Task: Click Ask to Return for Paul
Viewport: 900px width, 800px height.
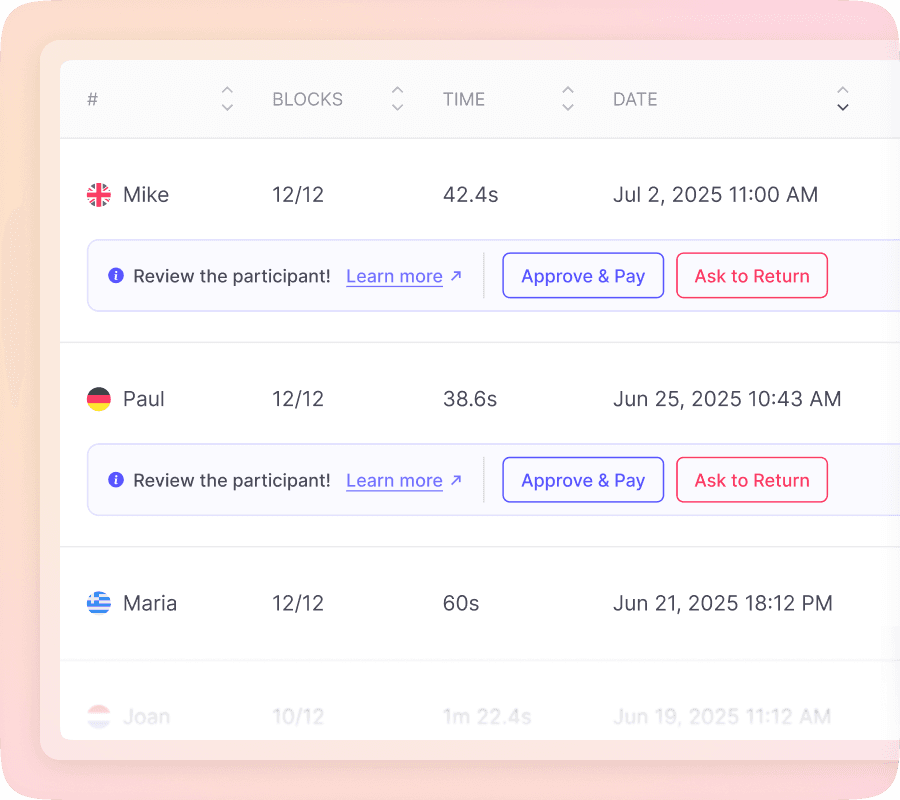Action: click(x=752, y=479)
